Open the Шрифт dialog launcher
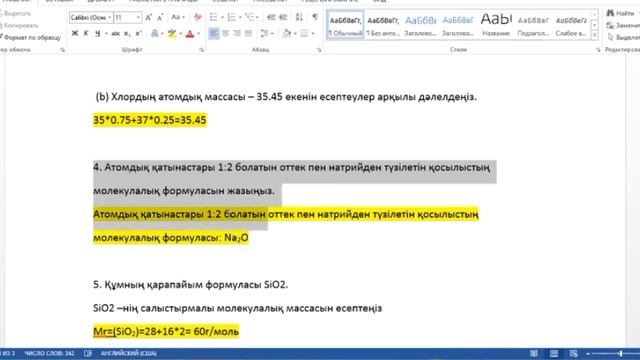640x360 pixels. [202, 50]
